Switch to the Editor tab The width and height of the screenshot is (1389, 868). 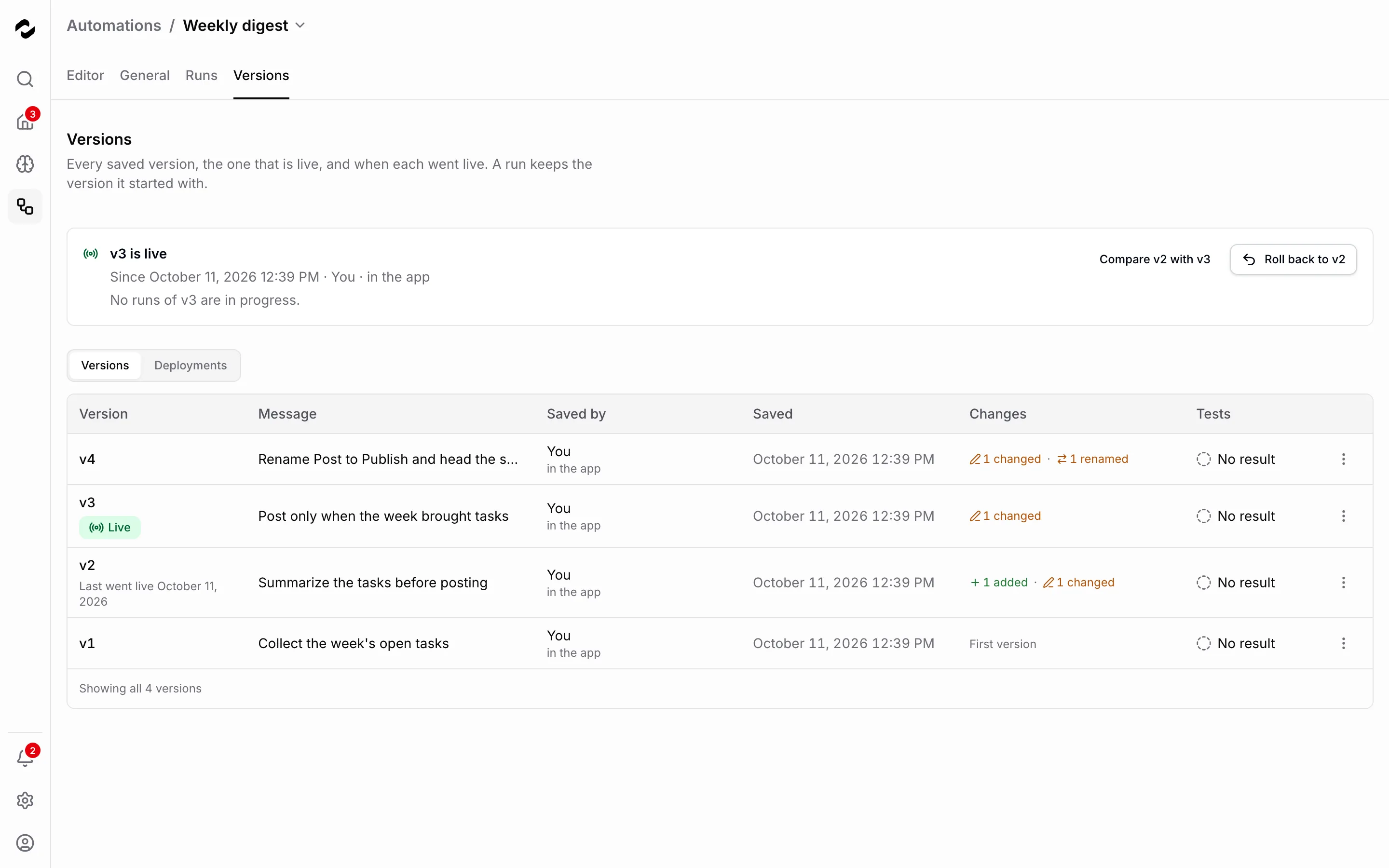pyautogui.click(x=85, y=75)
